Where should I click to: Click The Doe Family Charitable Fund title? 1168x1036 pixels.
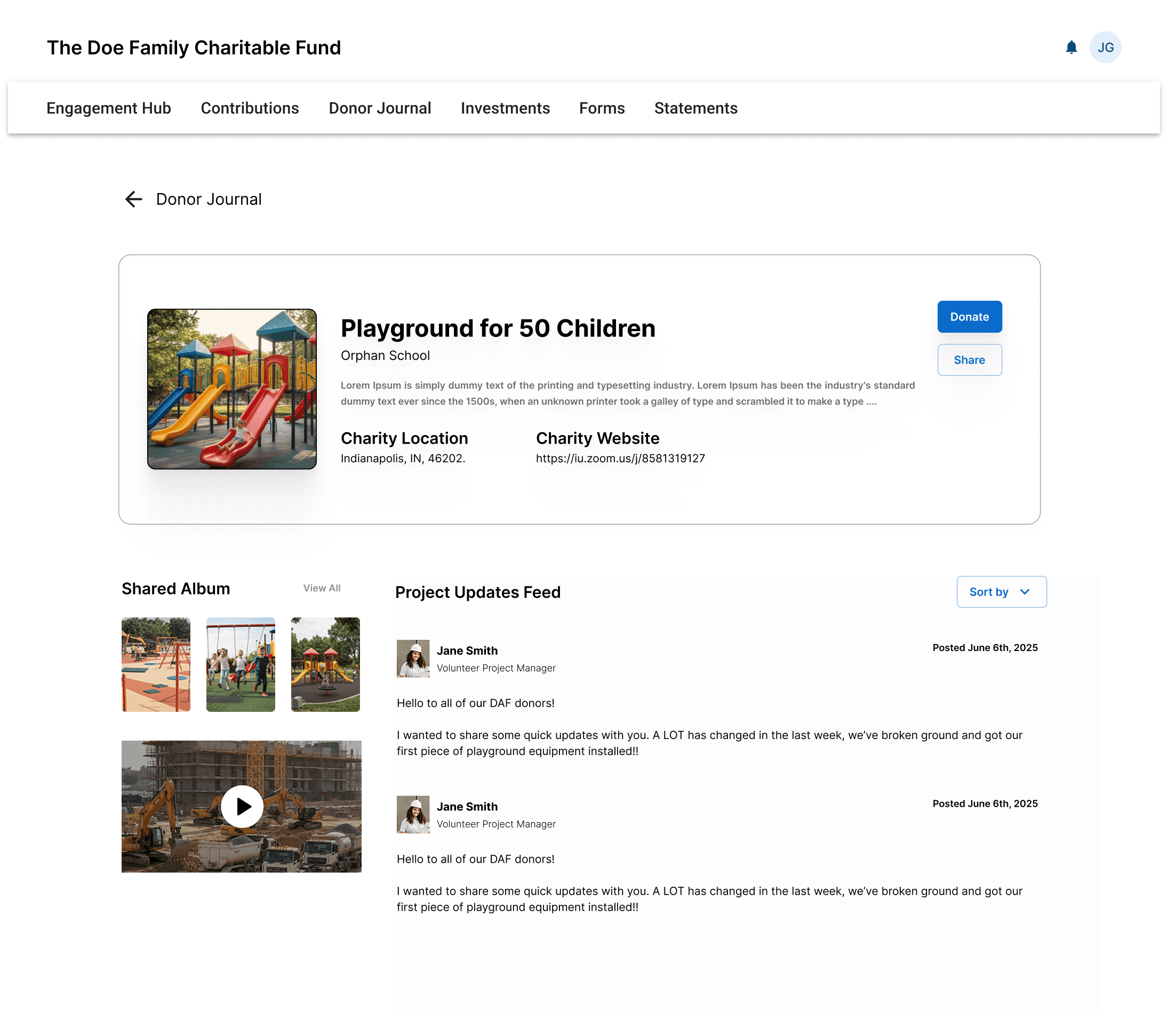coord(194,47)
